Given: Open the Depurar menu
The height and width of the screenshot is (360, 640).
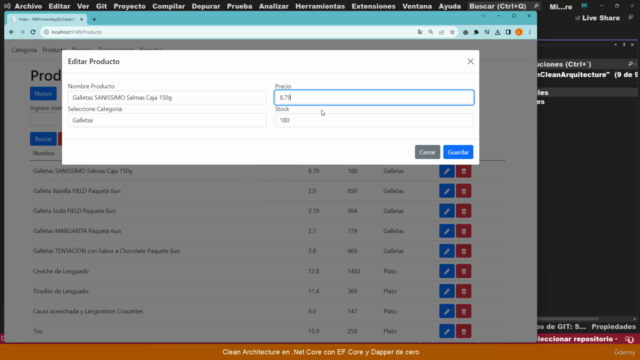Looking at the screenshot, I should point(206,6).
